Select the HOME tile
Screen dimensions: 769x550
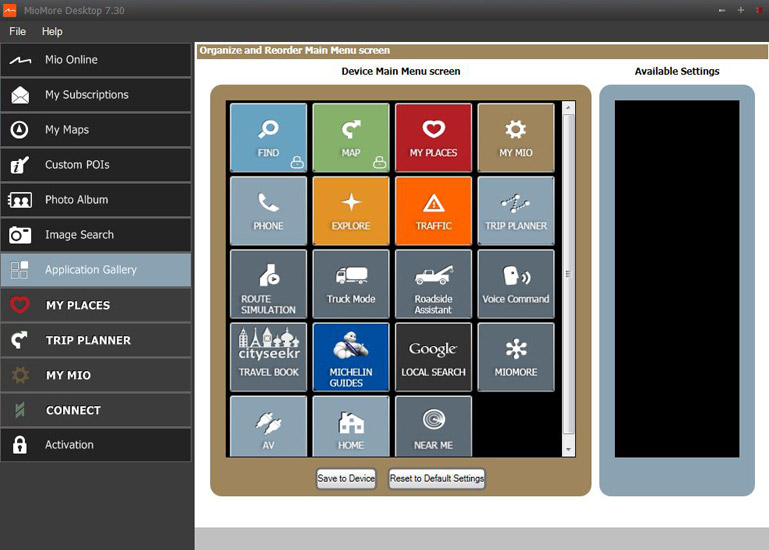pos(351,426)
